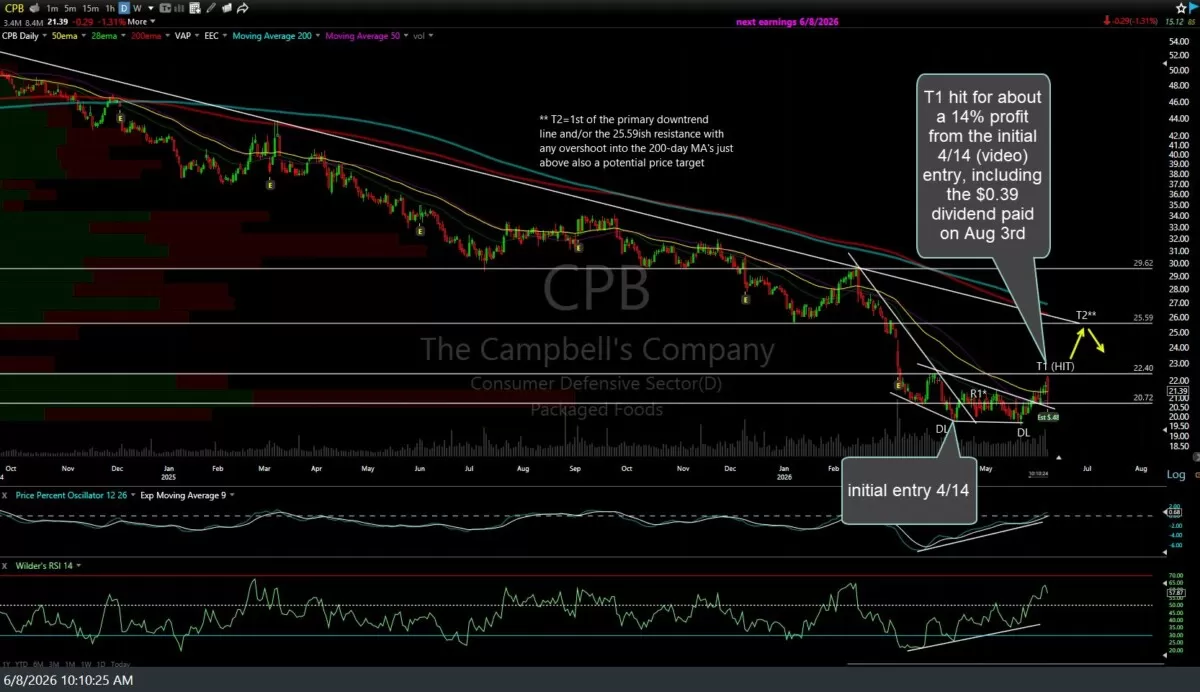Select the 1M range shortcut
Screen dimensions: 1200x692
[70, 665]
